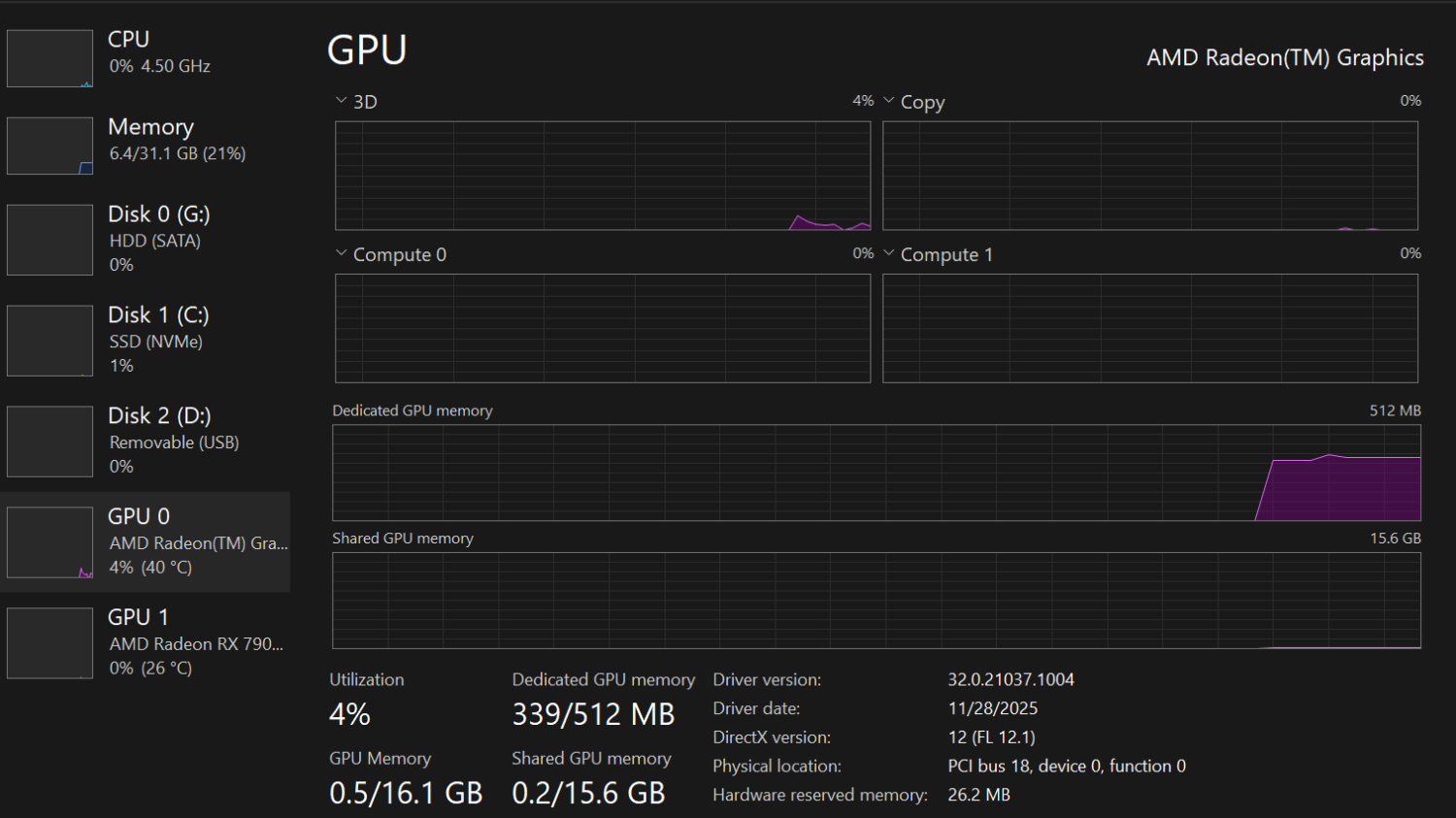Image resolution: width=1456 pixels, height=818 pixels.
Task: Open the 3D engine graph dropdown chevron
Action: (341, 101)
